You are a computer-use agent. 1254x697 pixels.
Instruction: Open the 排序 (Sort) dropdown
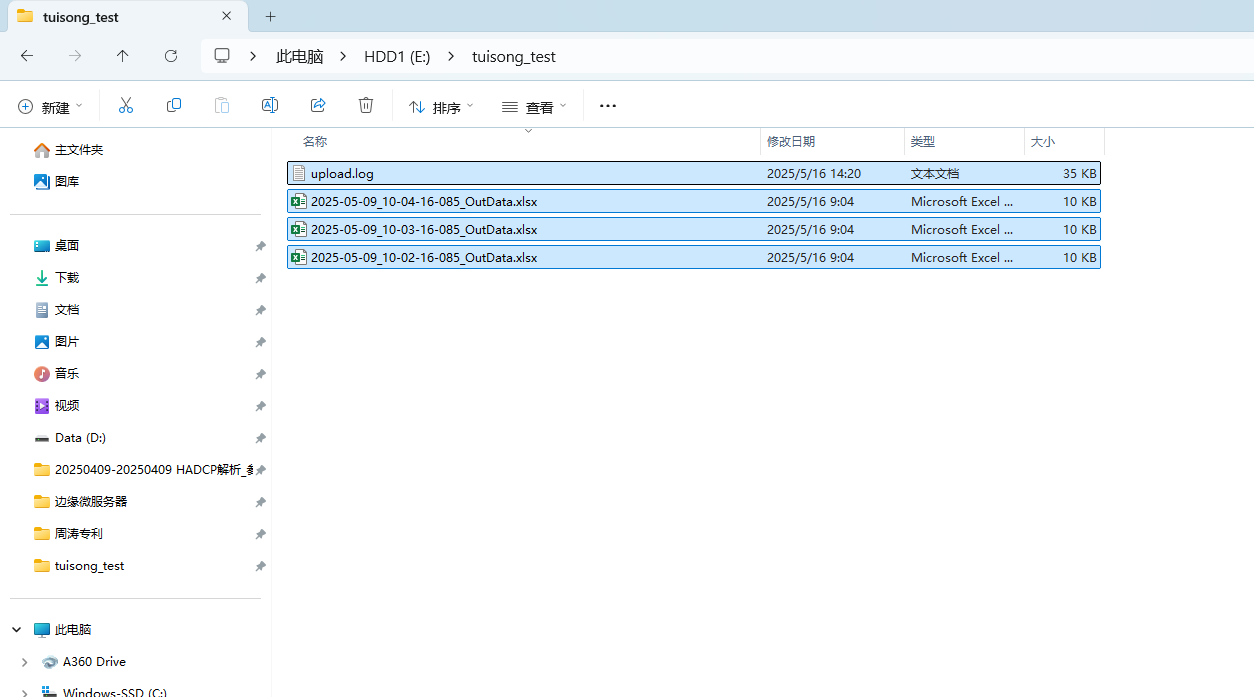point(440,105)
